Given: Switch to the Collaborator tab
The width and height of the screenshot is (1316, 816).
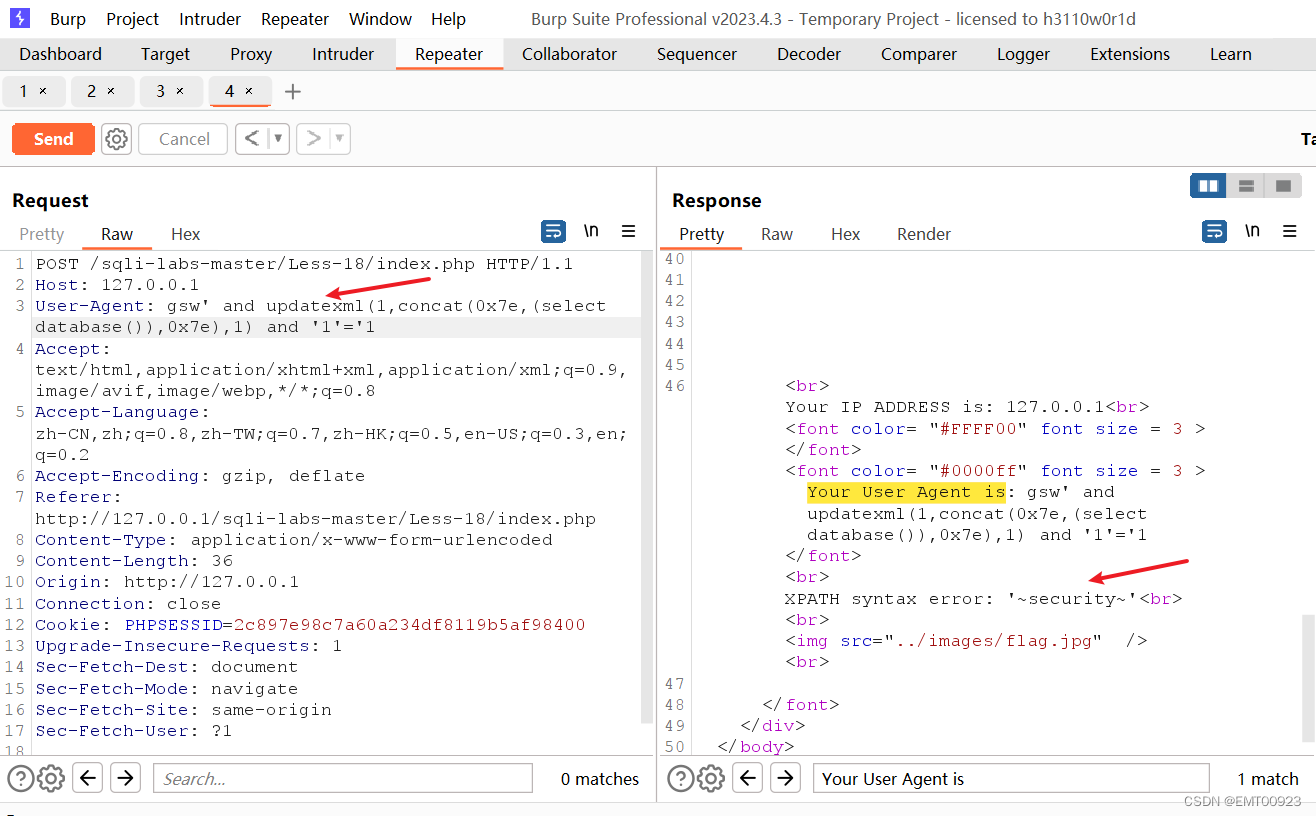Looking at the screenshot, I should [570, 54].
